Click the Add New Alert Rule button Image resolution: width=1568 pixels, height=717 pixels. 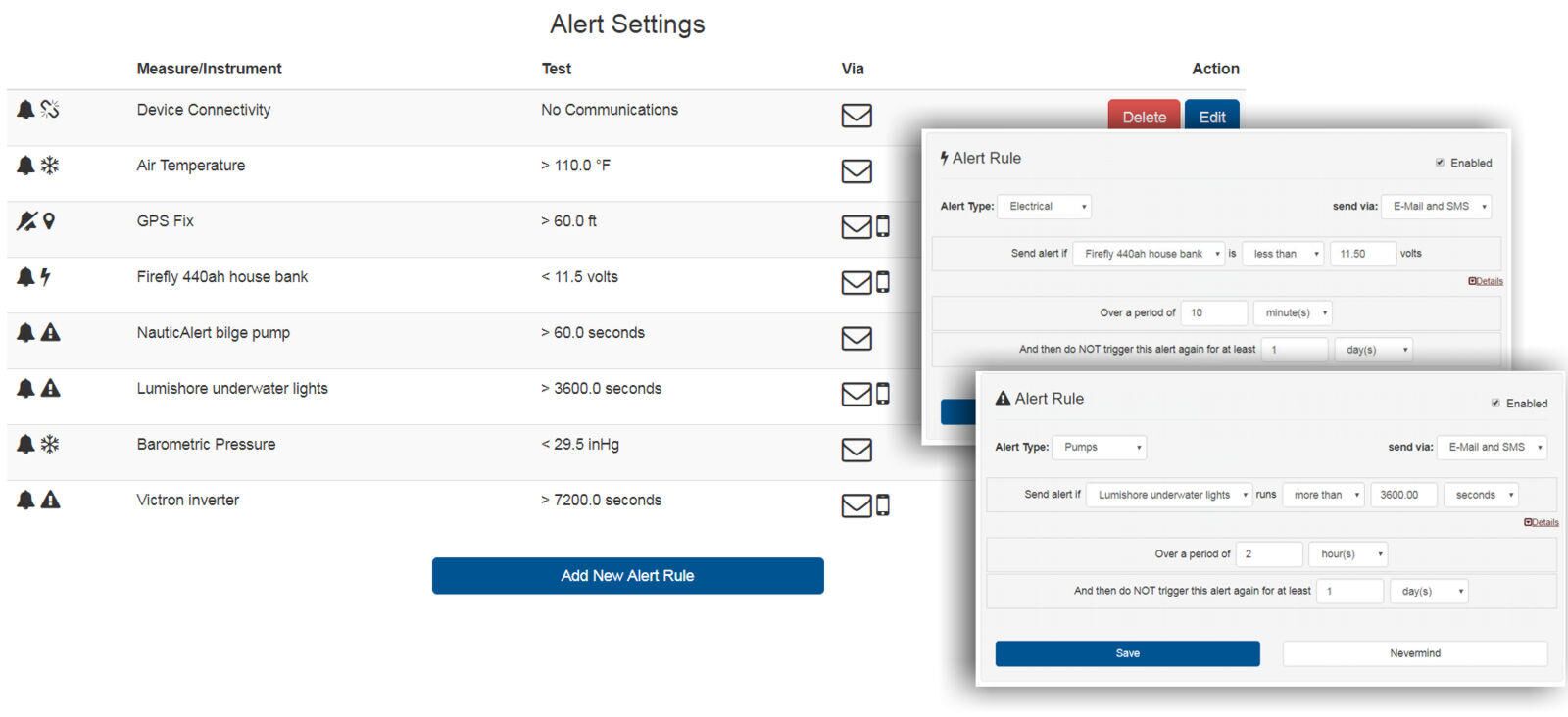coord(627,576)
